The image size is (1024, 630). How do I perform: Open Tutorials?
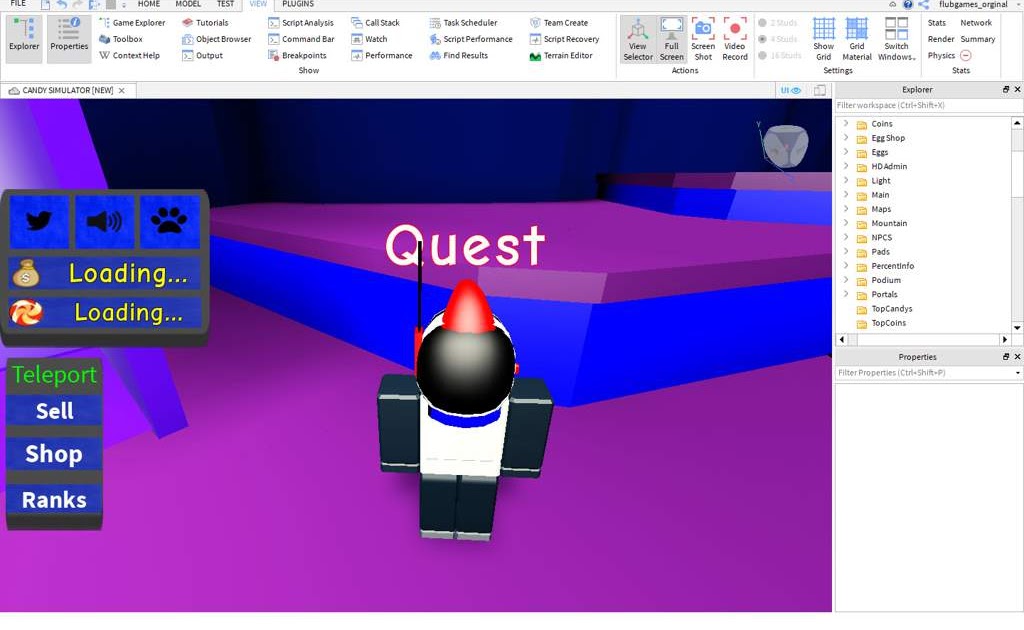coord(205,23)
